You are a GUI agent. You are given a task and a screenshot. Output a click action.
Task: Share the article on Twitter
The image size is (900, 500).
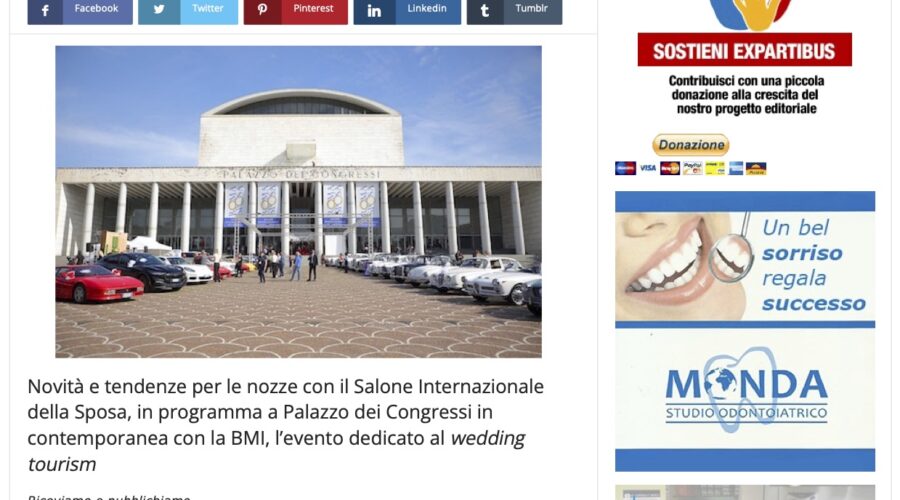(x=188, y=10)
